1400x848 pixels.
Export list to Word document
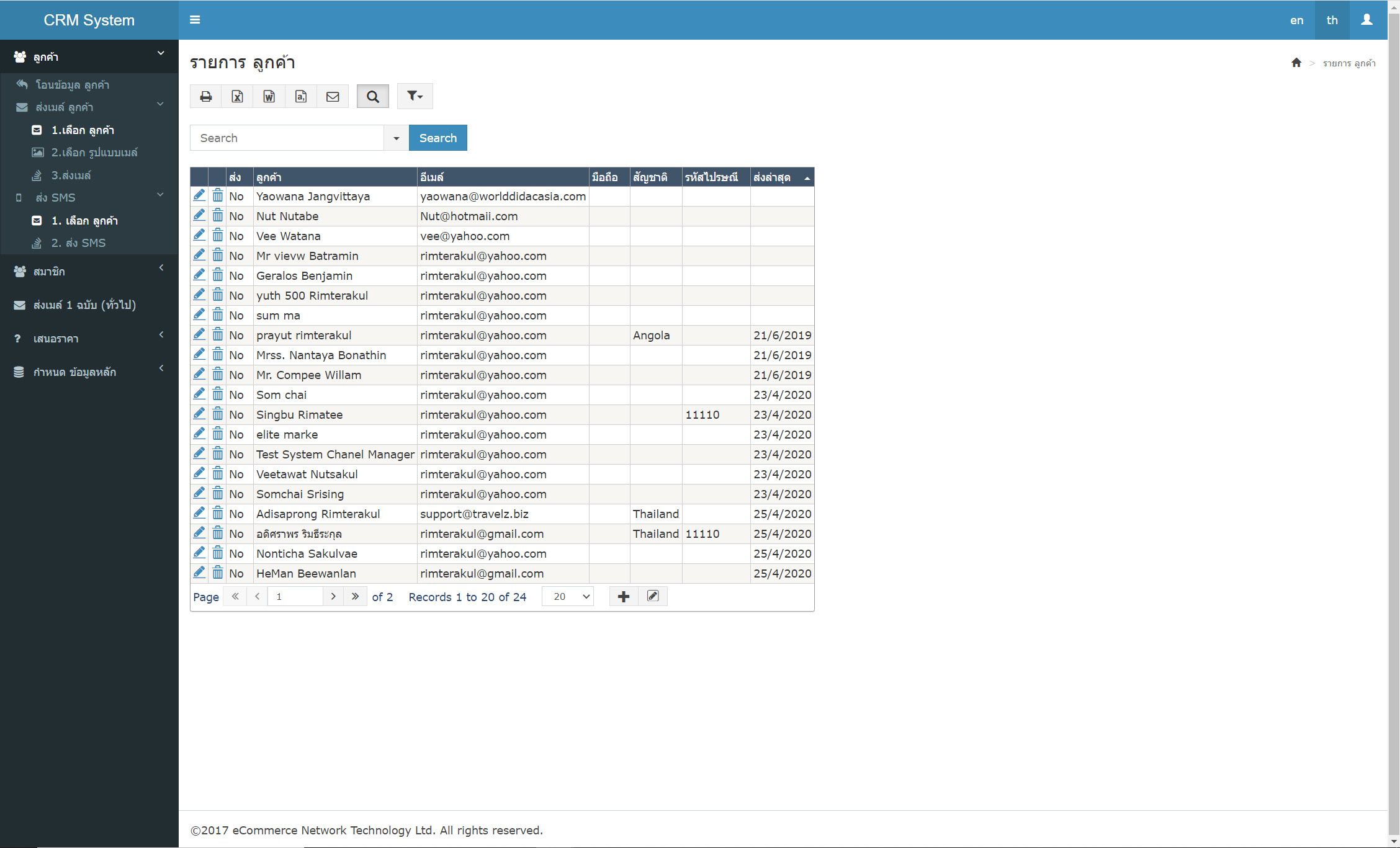[x=269, y=96]
